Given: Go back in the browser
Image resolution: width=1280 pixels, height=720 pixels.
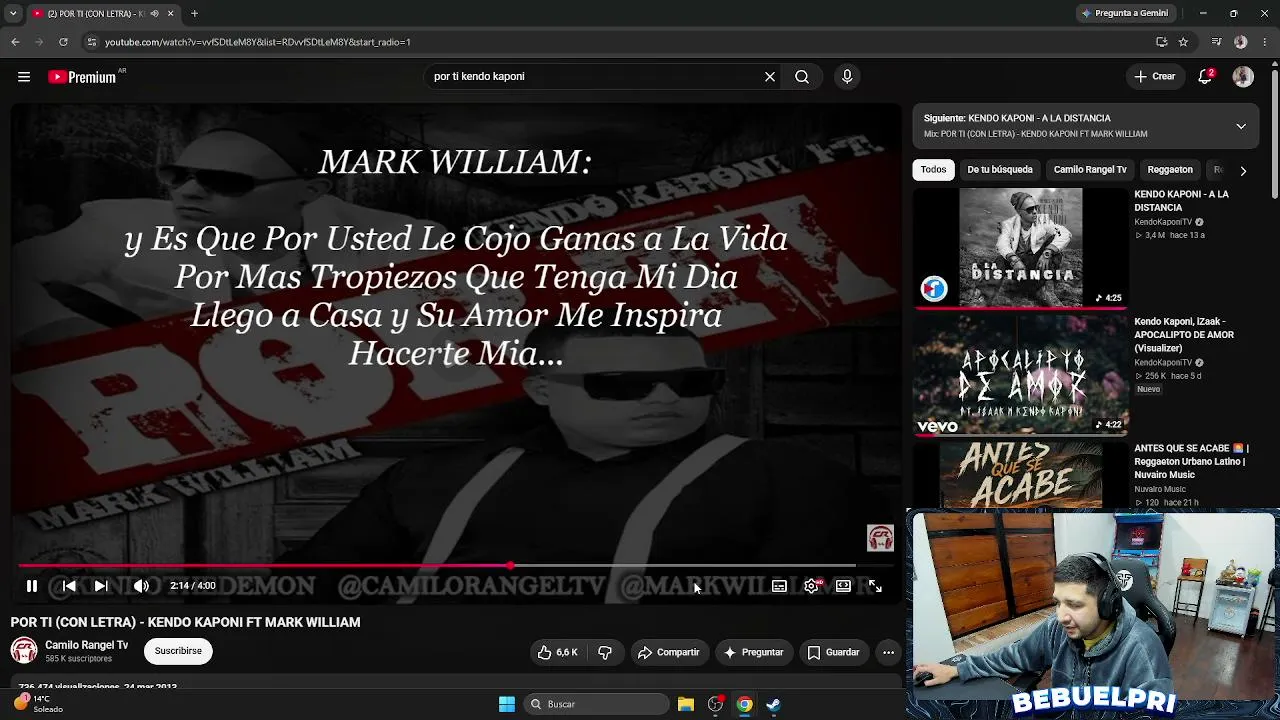Looking at the screenshot, I should [15, 42].
